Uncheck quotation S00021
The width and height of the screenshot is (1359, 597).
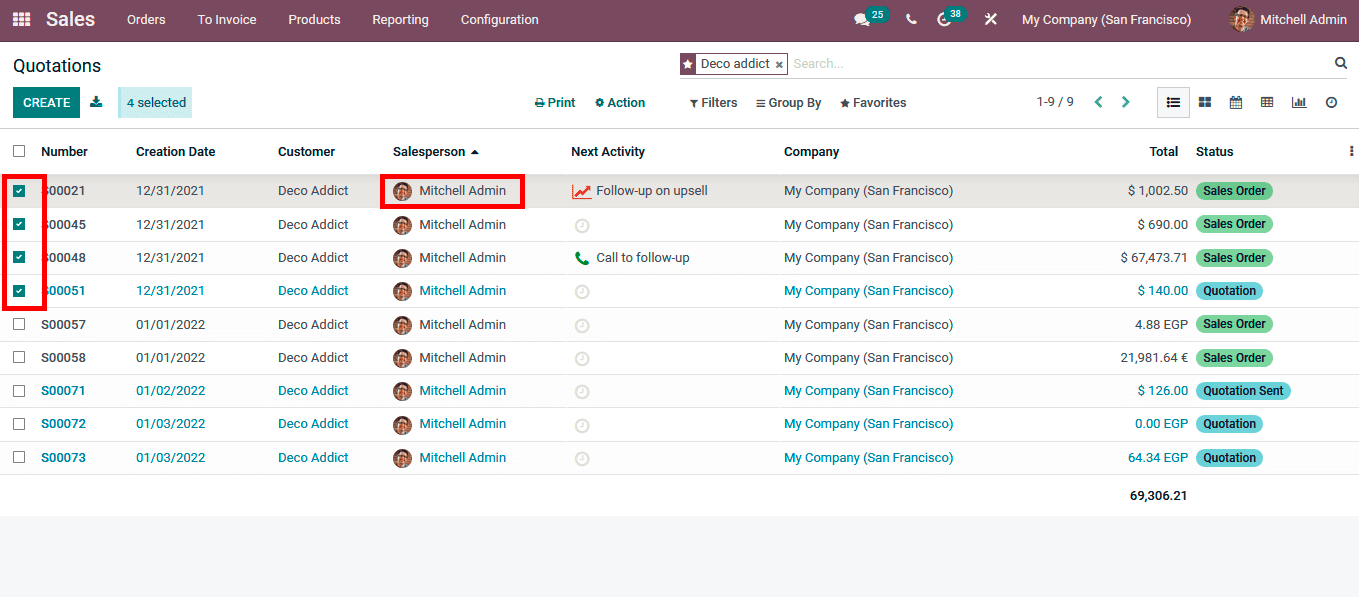[21, 190]
